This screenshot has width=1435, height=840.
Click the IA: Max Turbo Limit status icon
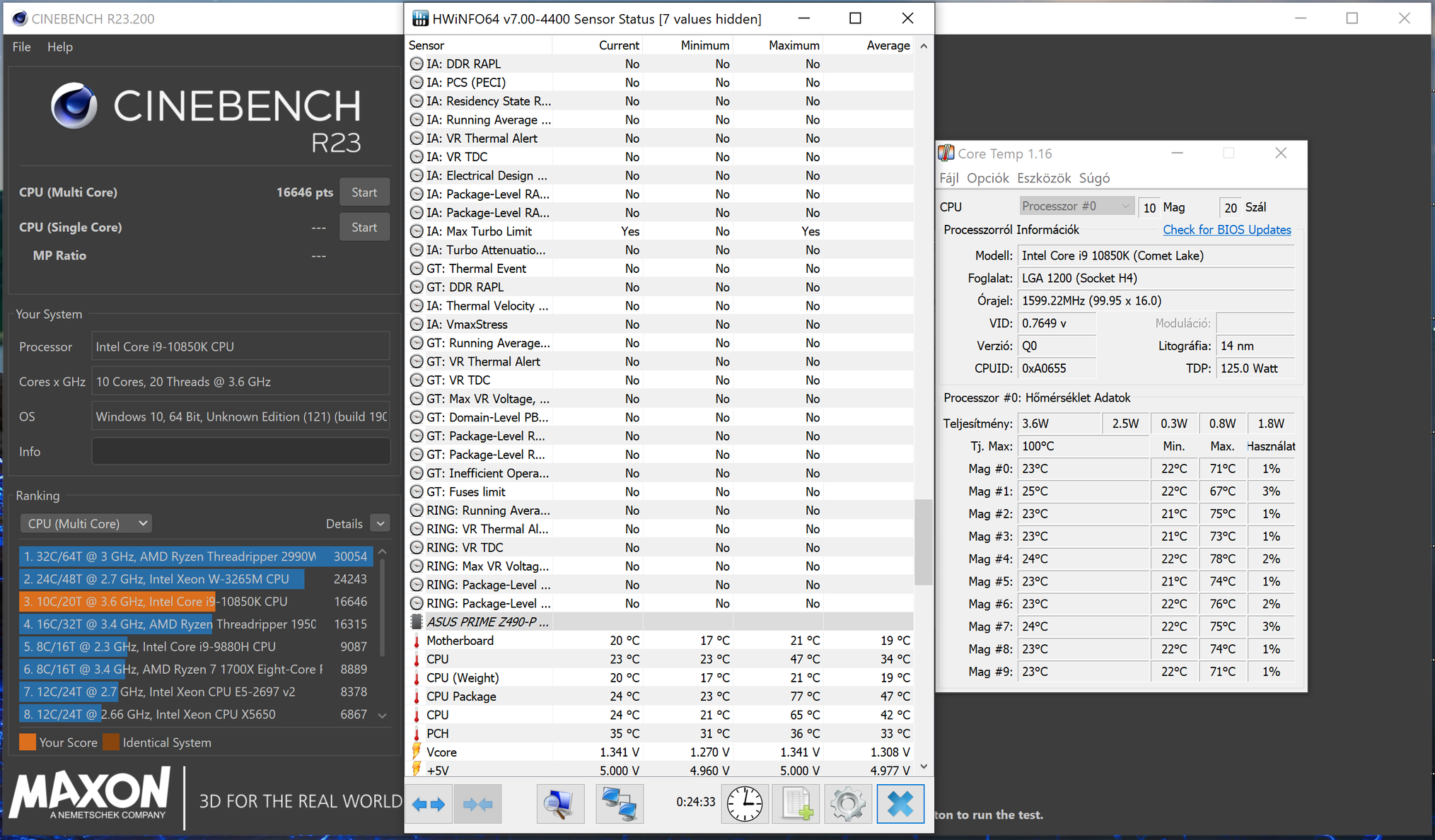point(417,231)
